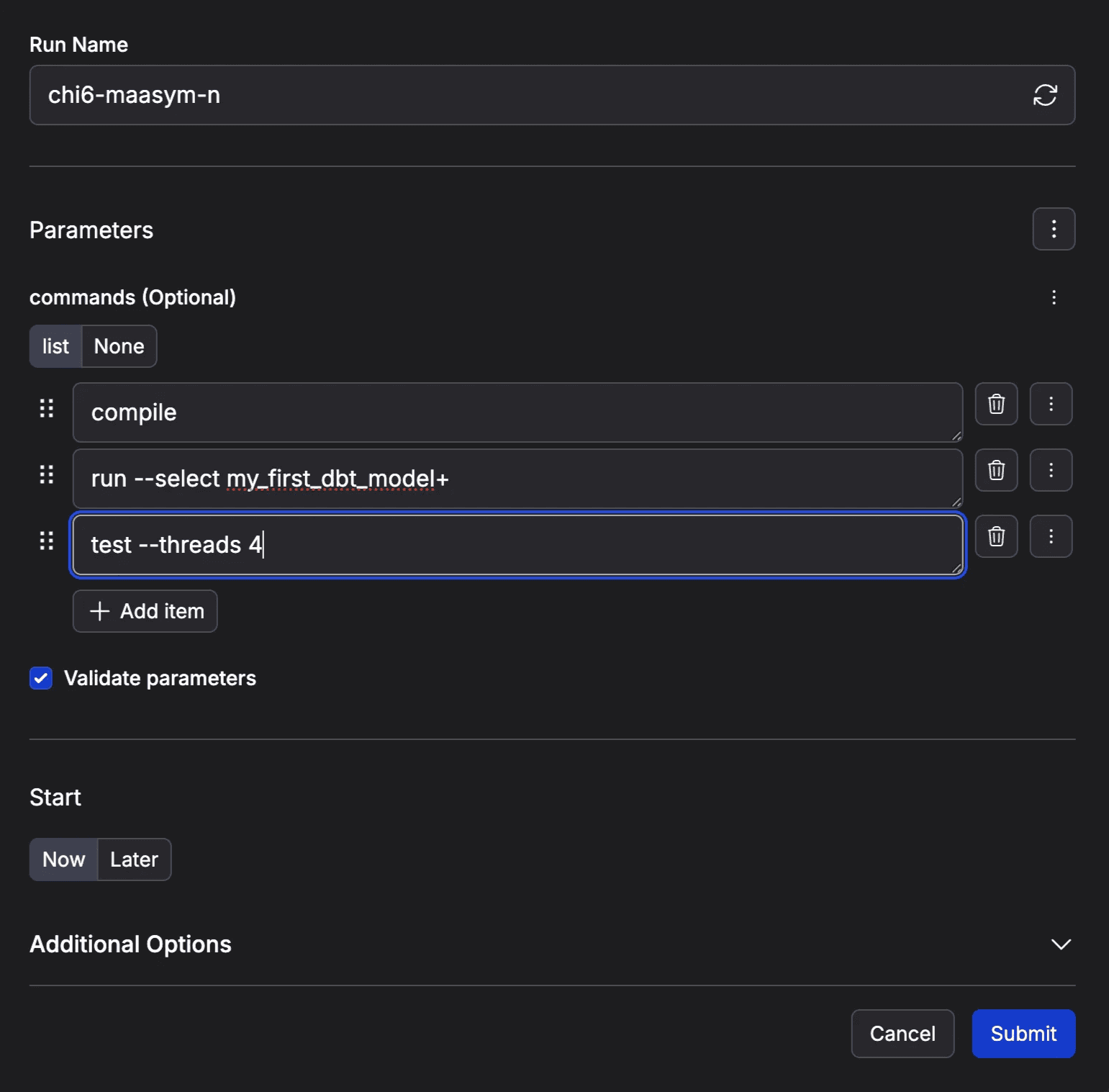Expand the Additional Options section
Image resolution: width=1109 pixels, height=1092 pixels.
pos(1060,944)
